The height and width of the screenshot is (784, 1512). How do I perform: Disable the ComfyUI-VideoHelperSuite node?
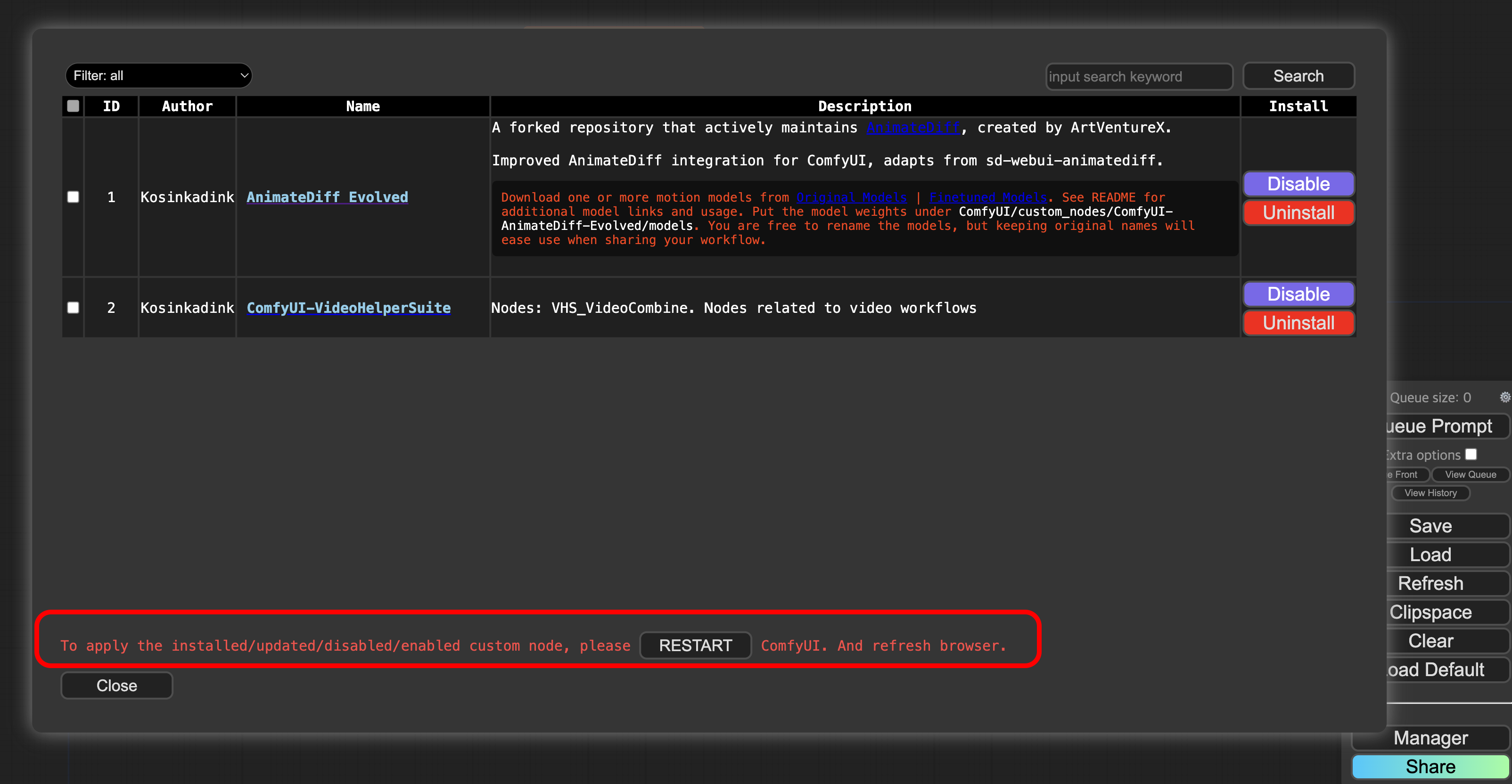(1298, 294)
